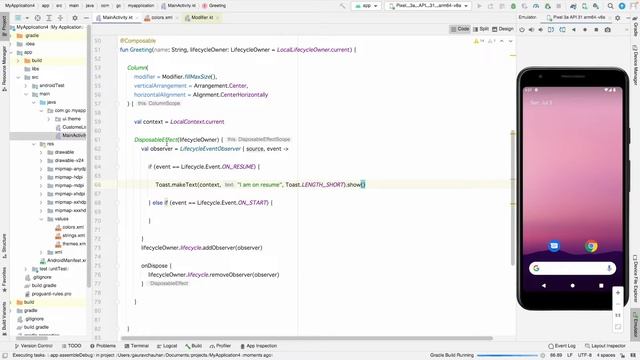Toggle the Structure side panel

4,246
